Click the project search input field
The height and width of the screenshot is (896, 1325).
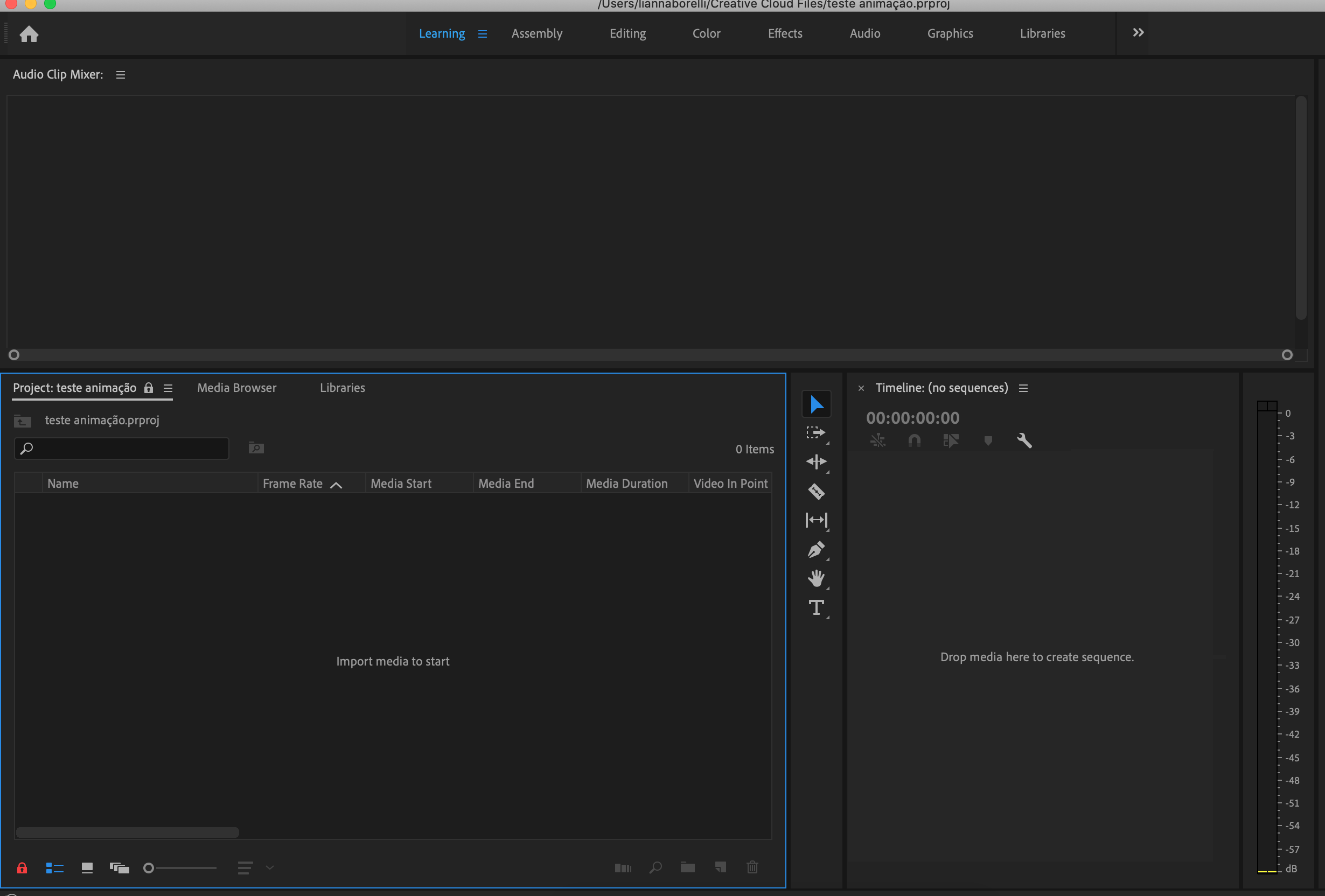click(x=128, y=449)
